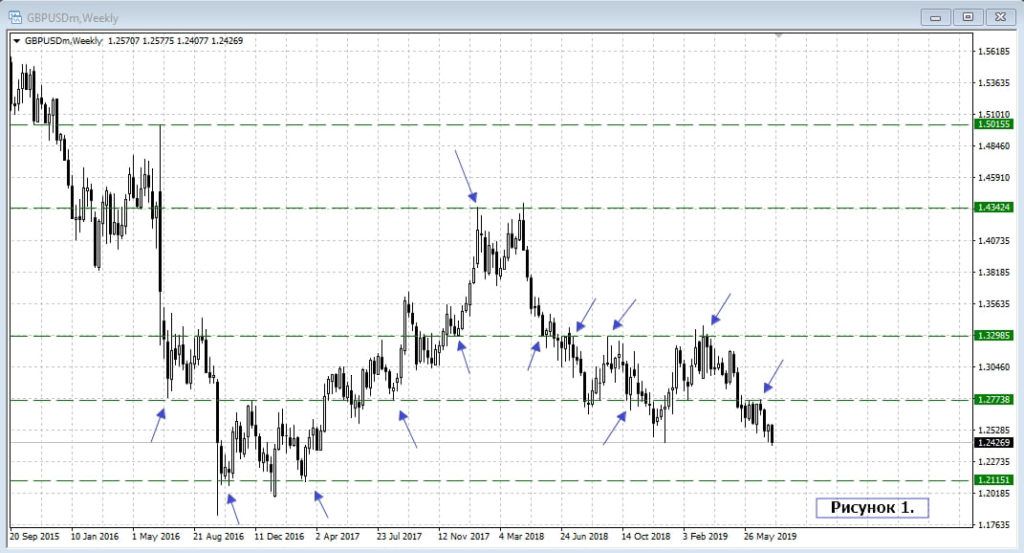The image size is (1024, 553).
Task: Click the chart window icon in title bar
Action: pyautogui.click(x=15, y=16)
